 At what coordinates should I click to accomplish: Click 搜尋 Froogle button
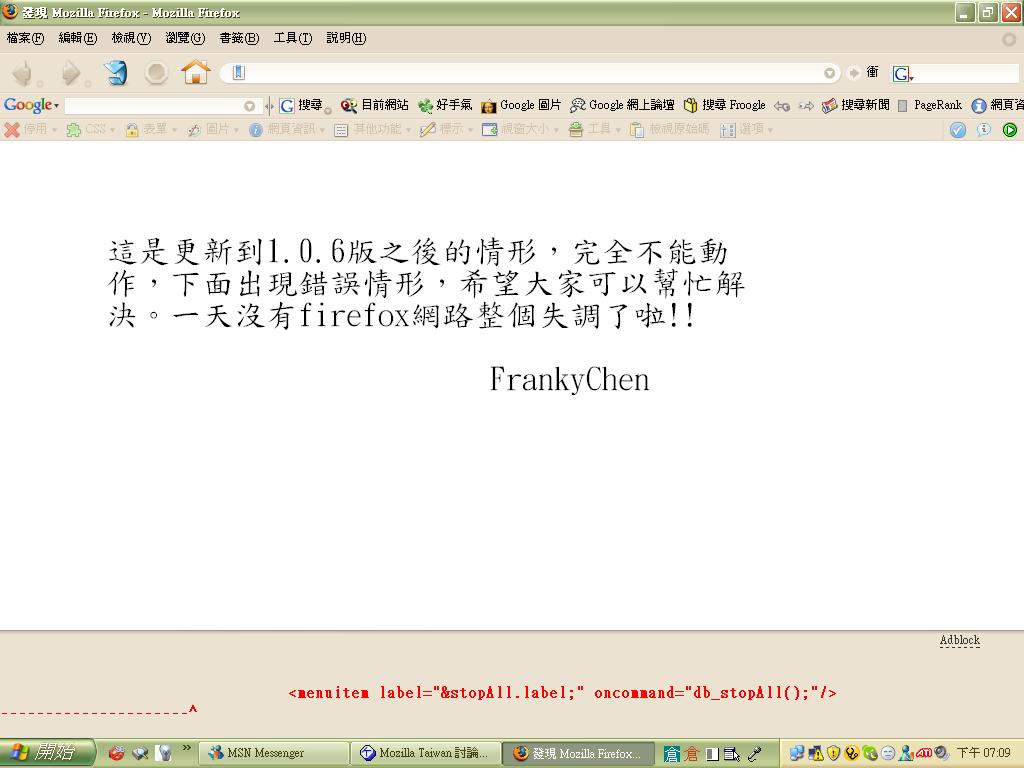click(x=725, y=105)
